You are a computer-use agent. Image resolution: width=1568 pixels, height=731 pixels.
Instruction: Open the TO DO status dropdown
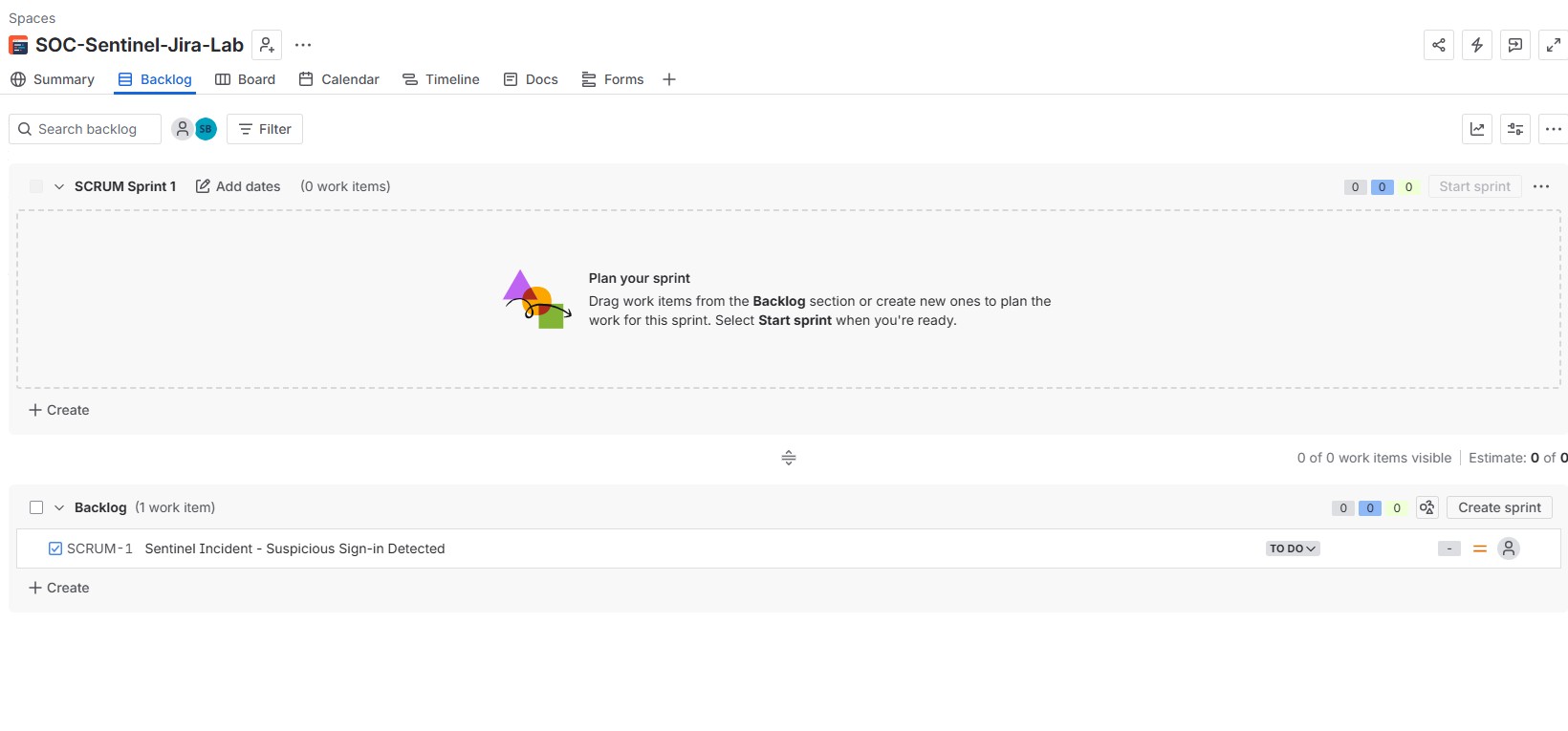[1293, 548]
